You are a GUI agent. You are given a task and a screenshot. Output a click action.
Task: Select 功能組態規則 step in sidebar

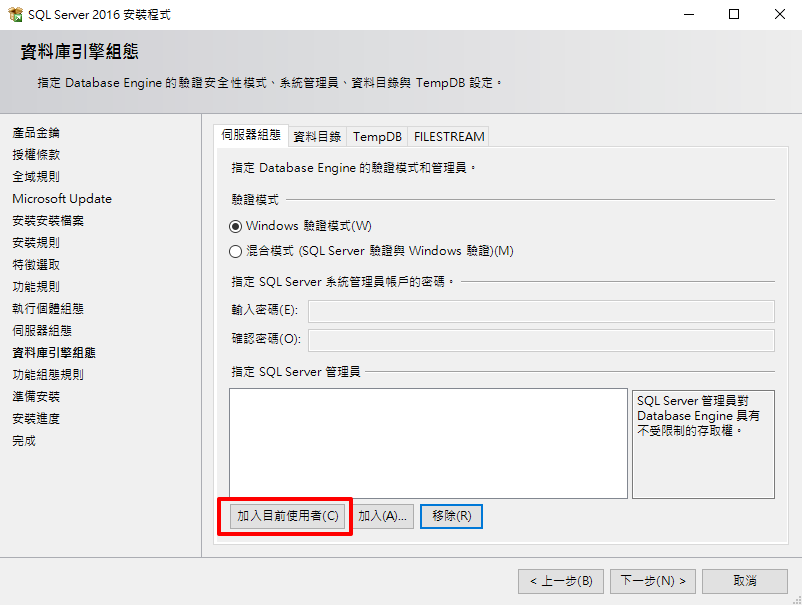48,375
